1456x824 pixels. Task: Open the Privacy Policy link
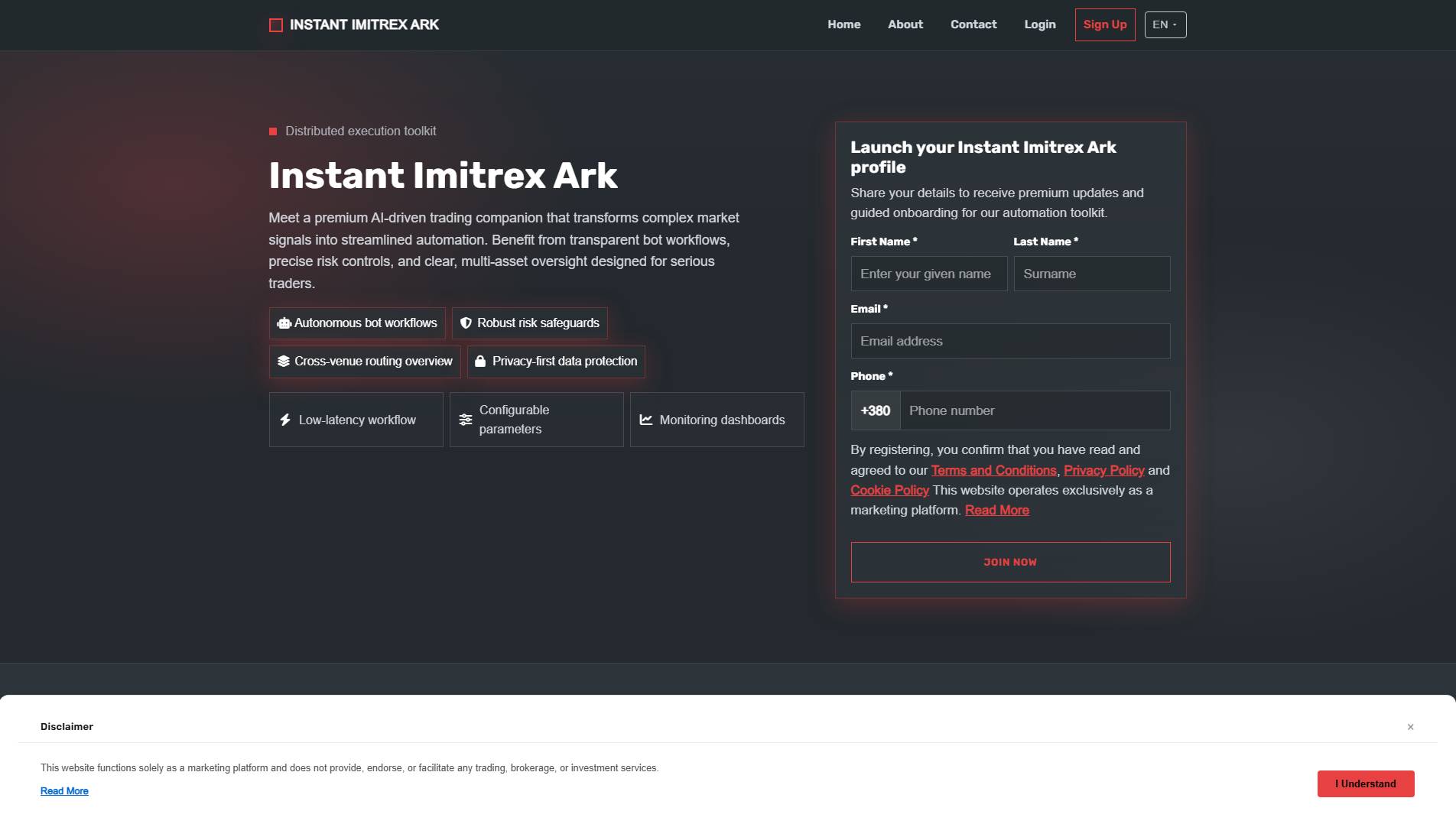[1103, 471]
